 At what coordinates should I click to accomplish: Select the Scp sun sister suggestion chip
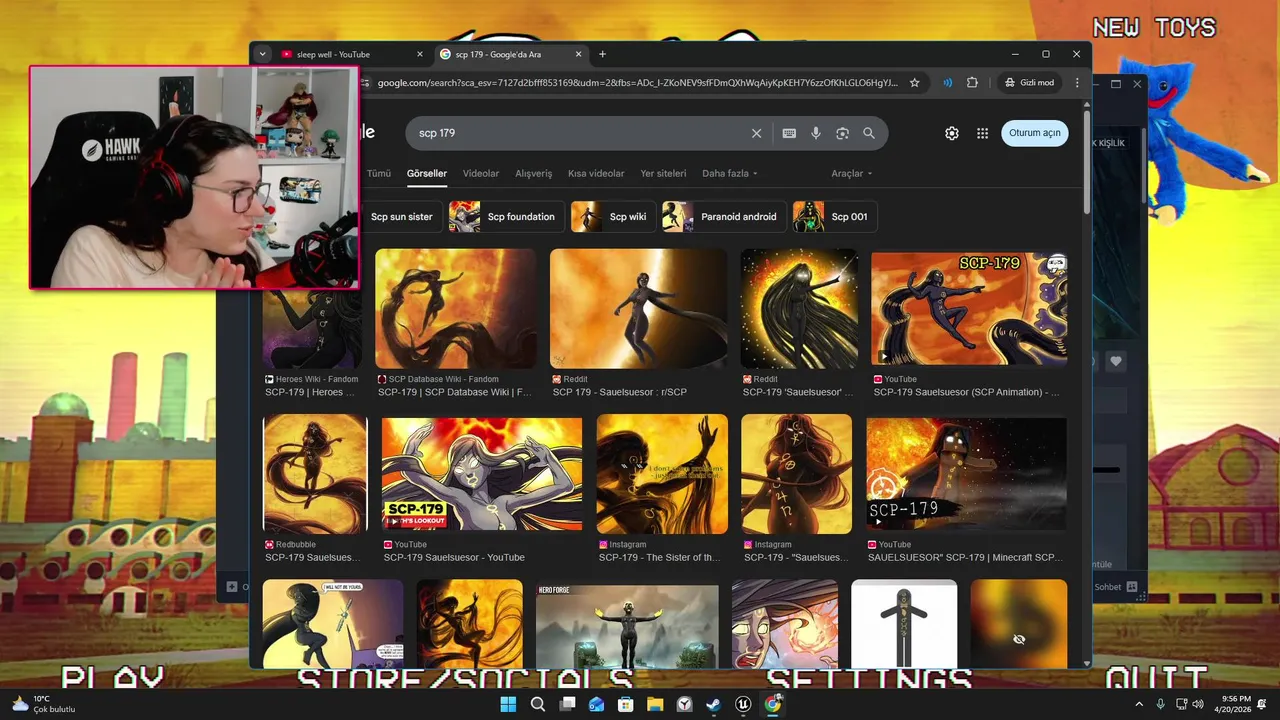401,216
